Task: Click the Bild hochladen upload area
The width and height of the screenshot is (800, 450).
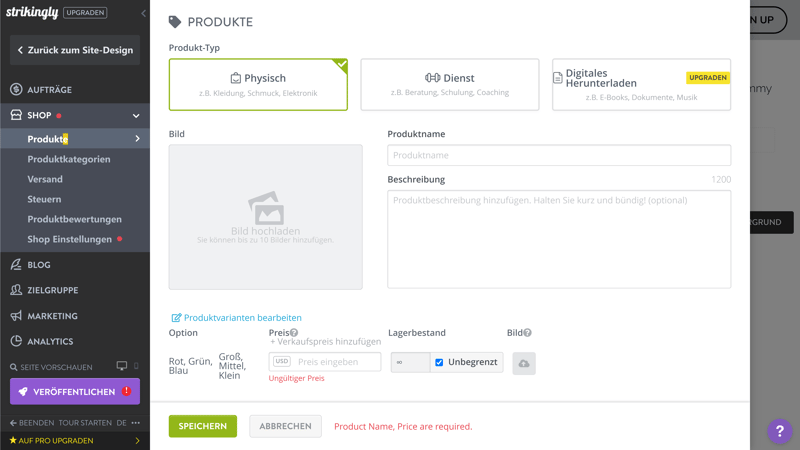Action: click(265, 217)
